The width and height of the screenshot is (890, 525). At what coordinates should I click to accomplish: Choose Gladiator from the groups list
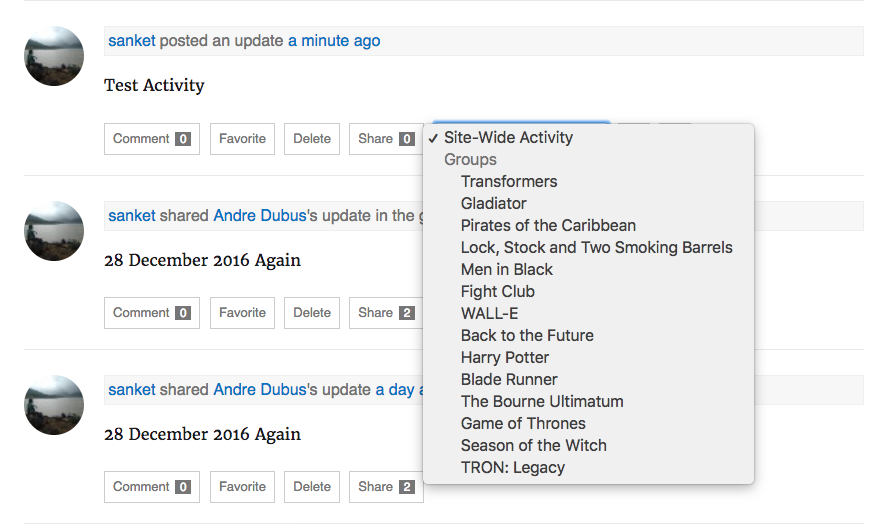click(493, 204)
